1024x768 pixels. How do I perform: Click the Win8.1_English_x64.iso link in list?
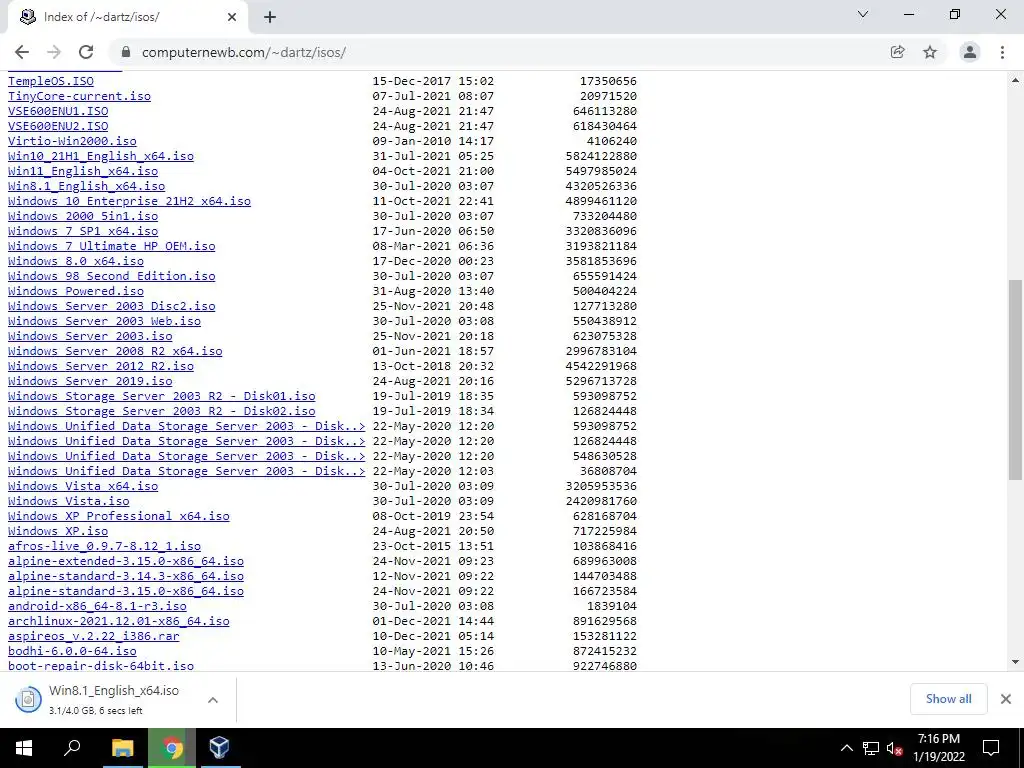tap(86, 186)
